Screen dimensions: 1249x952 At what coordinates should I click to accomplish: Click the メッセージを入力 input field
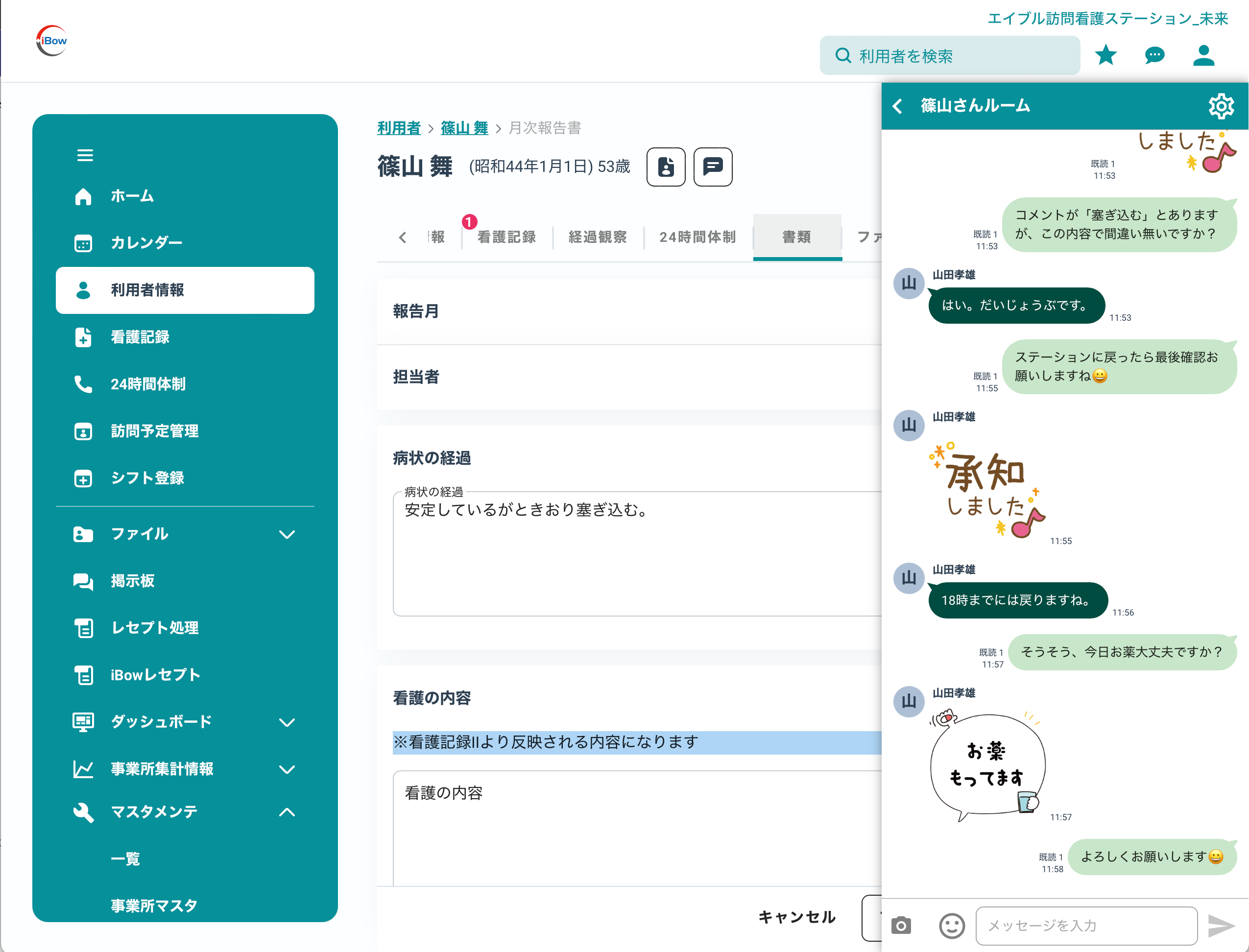1085,926
